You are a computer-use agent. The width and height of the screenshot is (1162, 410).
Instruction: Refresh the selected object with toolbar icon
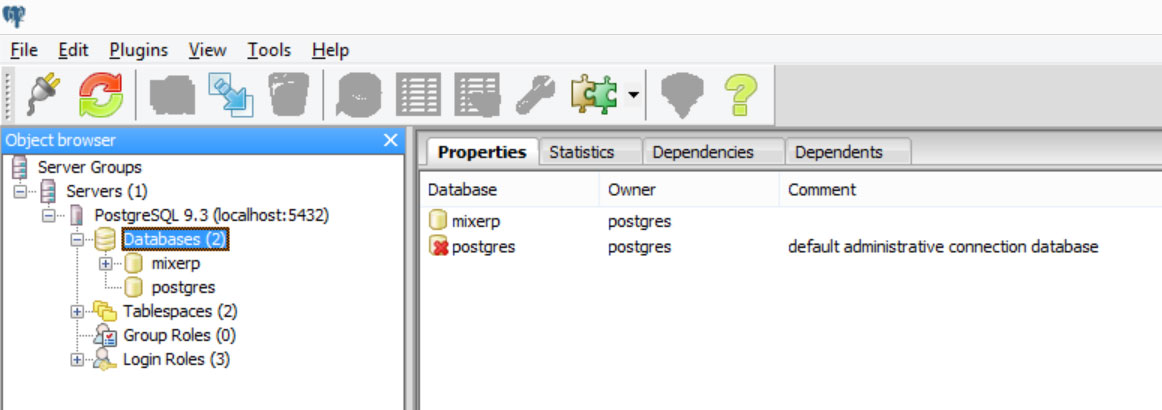(101, 94)
